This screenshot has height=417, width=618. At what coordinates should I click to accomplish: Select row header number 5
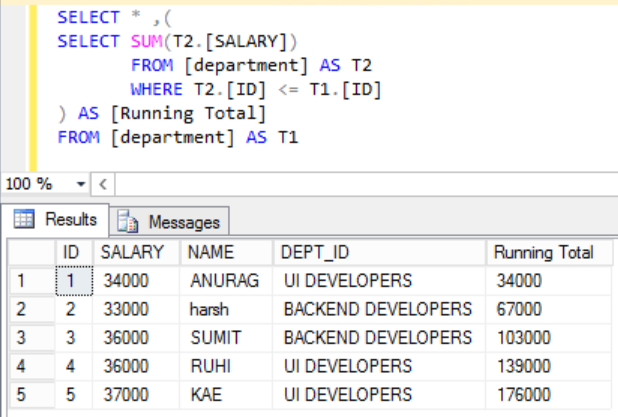coord(32,395)
